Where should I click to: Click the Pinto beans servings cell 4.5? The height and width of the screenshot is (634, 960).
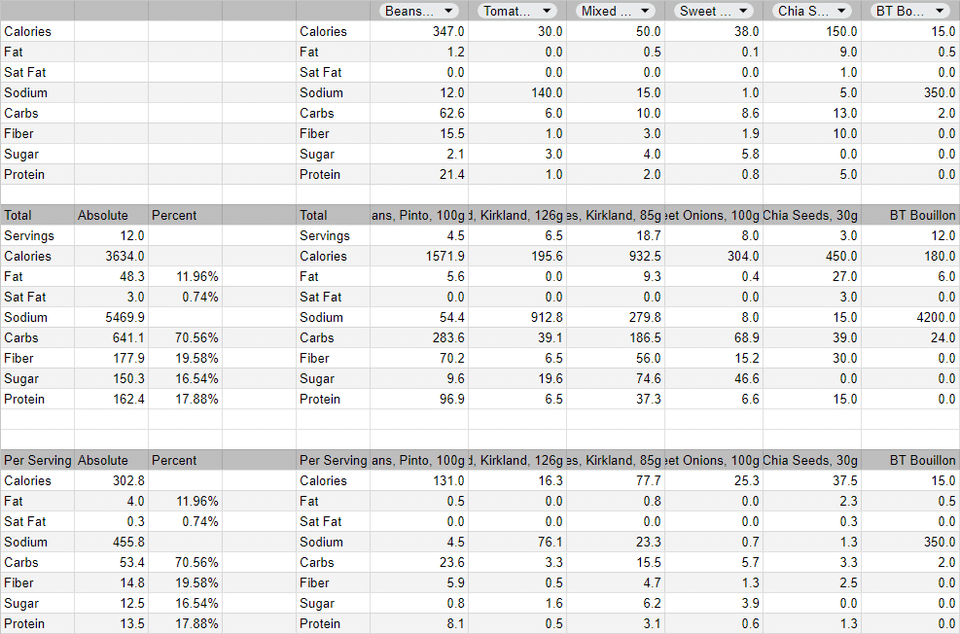419,236
